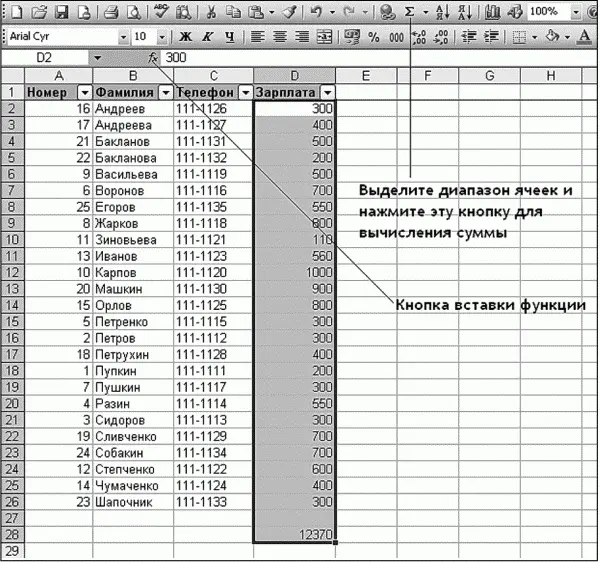Save the workbook with the floppy disk icon
The height and width of the screenshot is (562, 600).
point(62,12)
